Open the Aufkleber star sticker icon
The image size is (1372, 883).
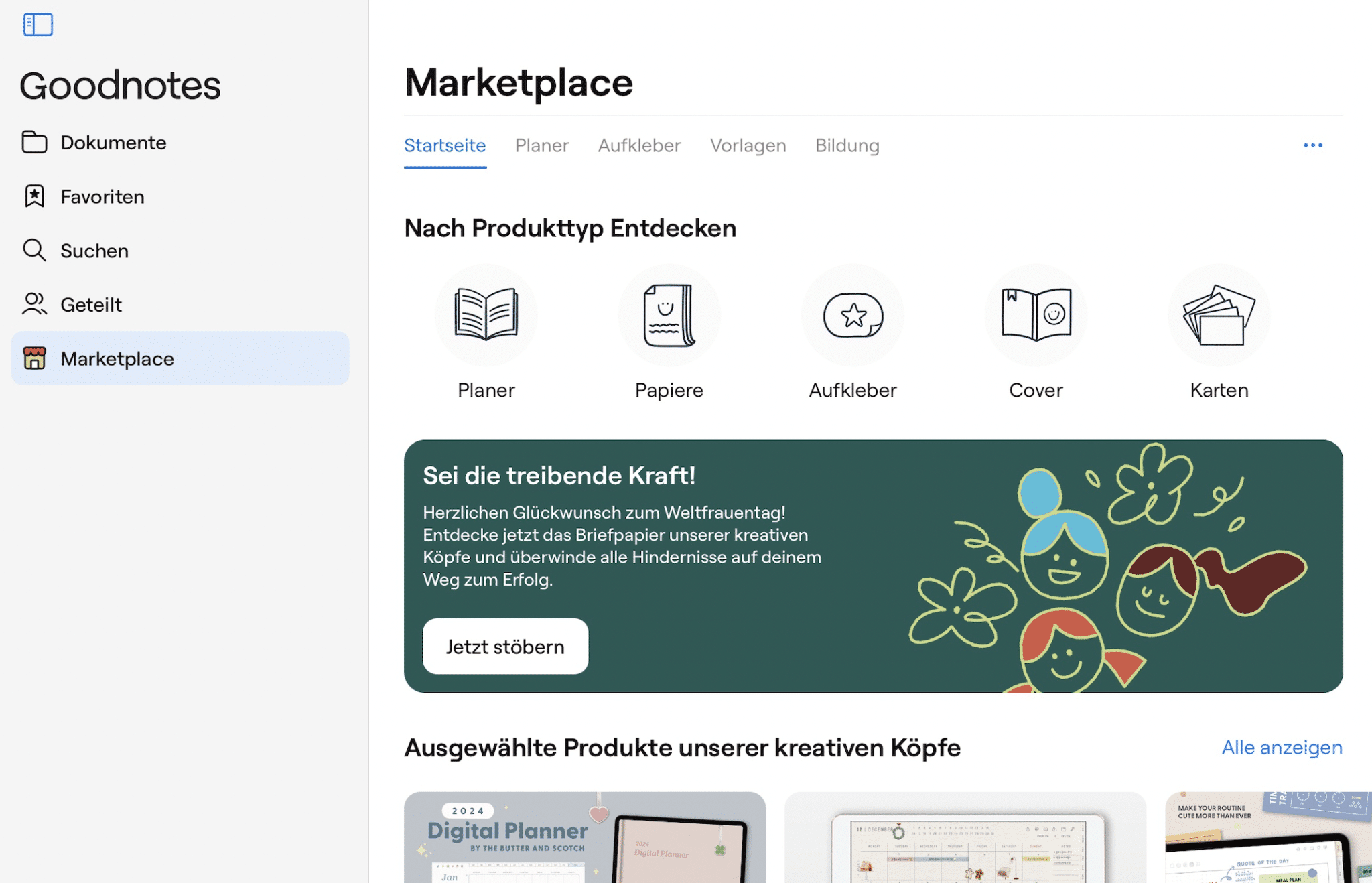853,315
